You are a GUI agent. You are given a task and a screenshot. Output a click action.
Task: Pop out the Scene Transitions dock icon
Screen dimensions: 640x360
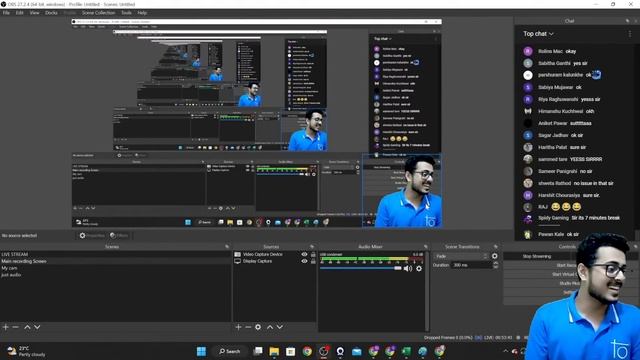[496, 247]
